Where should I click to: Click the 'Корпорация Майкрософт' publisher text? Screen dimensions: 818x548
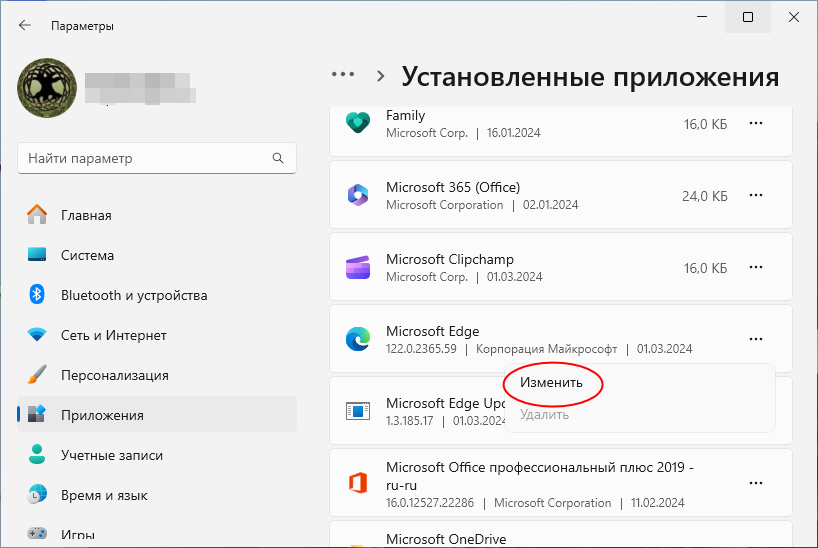pos(546,349)
